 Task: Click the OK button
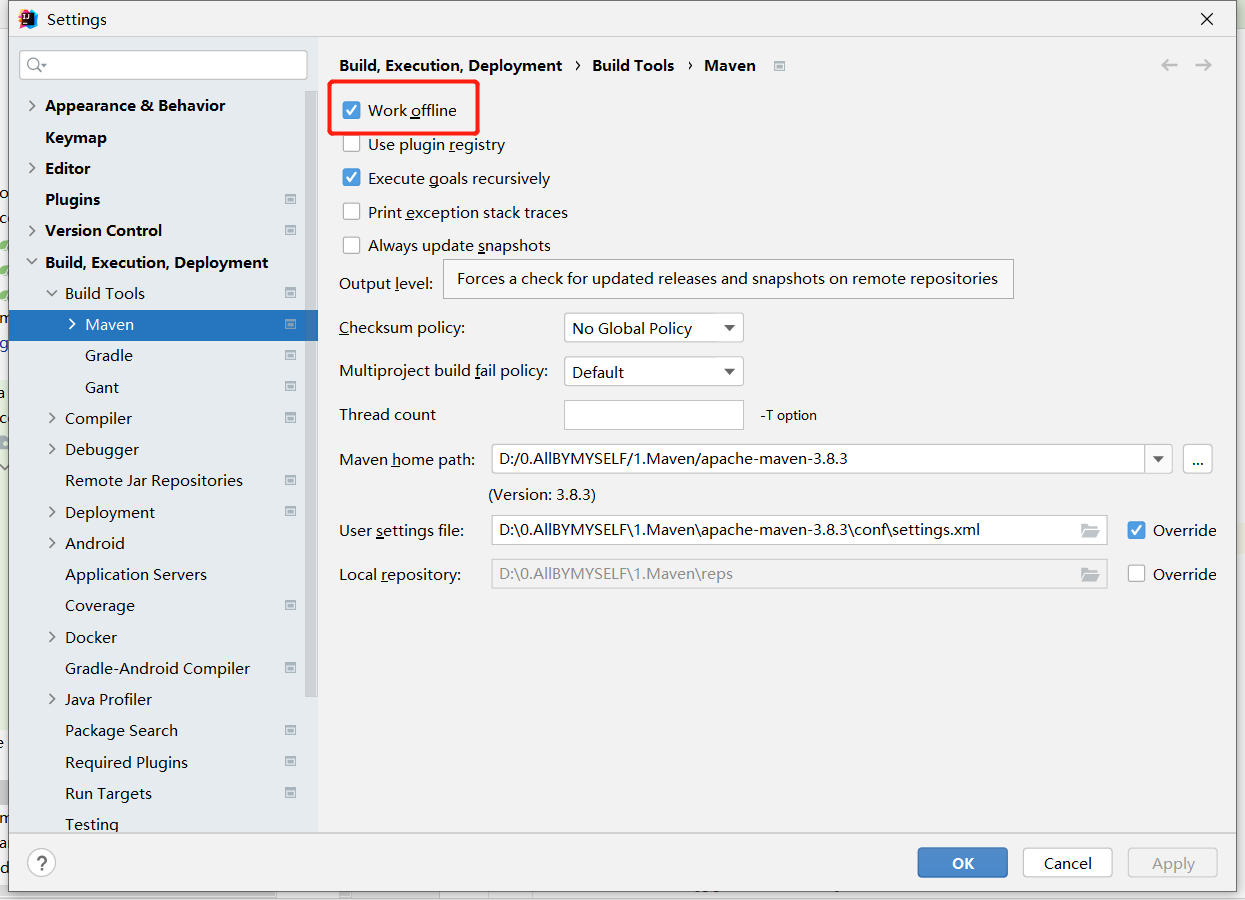coord(961,862)
